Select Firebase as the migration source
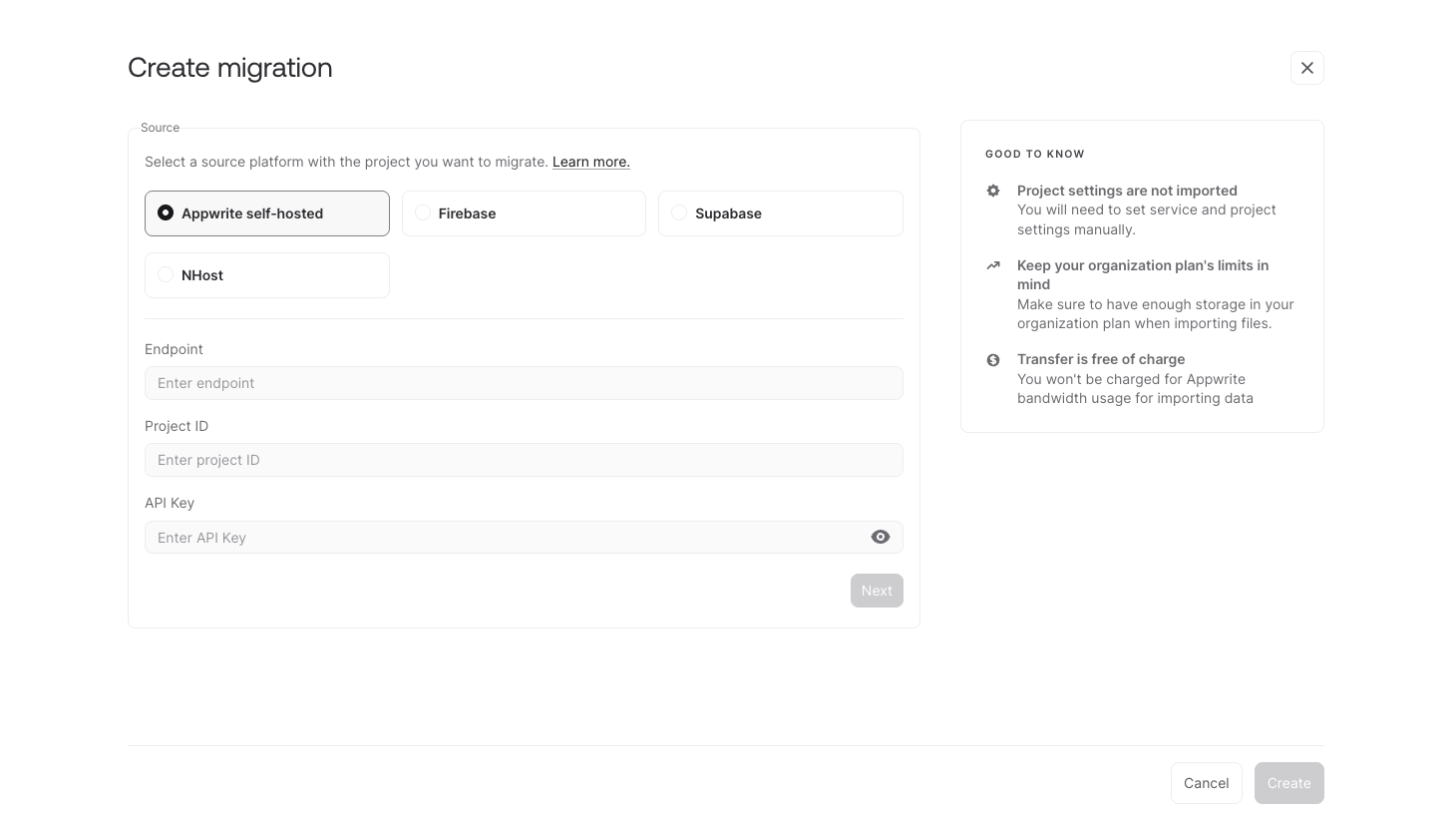 [x=524, y=212]
